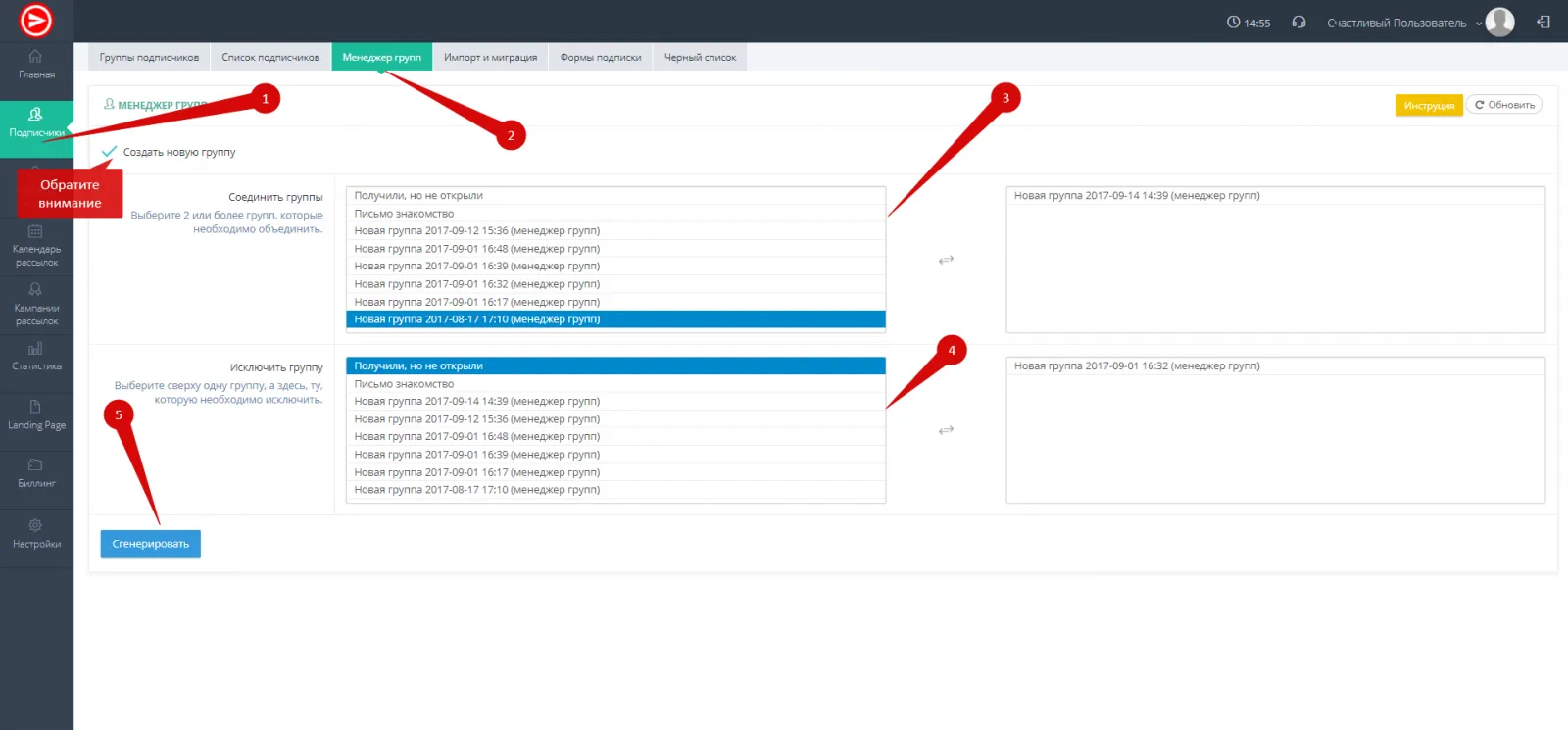The height and width of the screenshot is (730, 1568).
Task: Open Landing Page in the sidebar
Action: [36, 414]
